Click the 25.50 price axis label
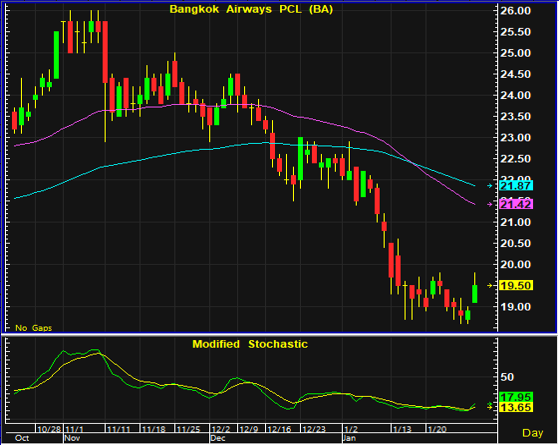 point(516,32)
